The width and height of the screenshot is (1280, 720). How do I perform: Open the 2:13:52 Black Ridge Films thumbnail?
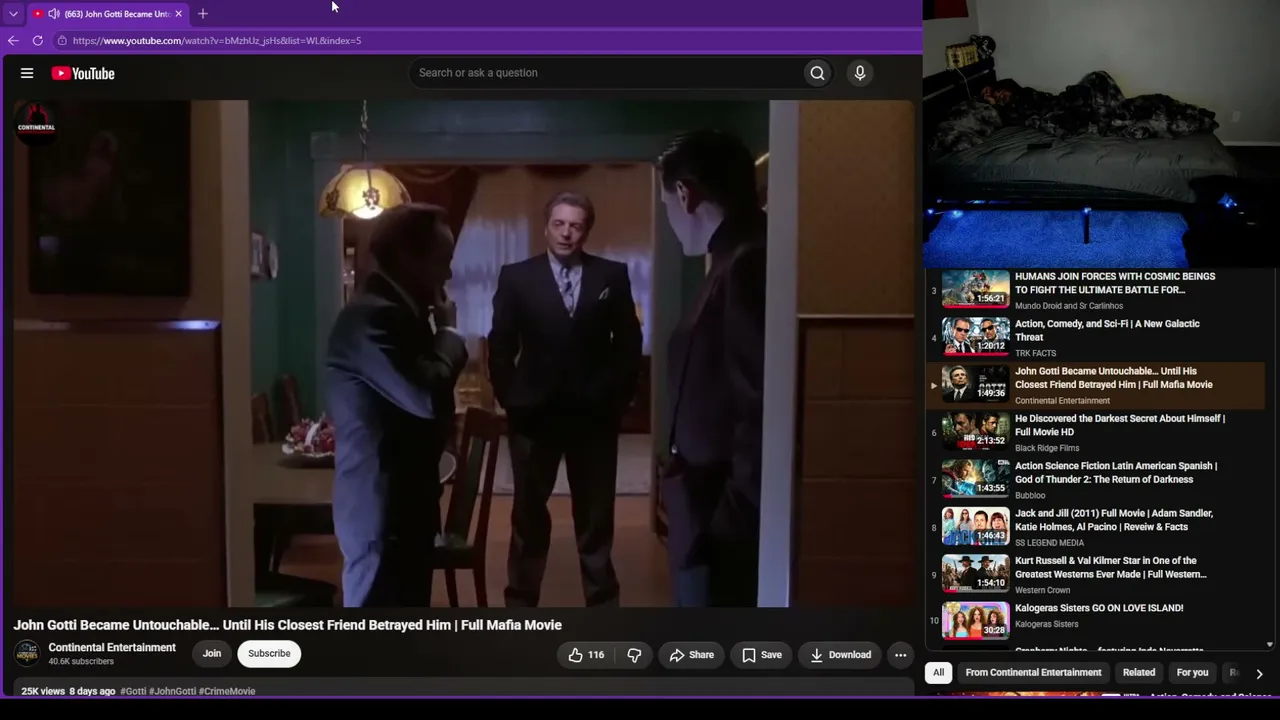pyautogui.click(x=976, y=431)
